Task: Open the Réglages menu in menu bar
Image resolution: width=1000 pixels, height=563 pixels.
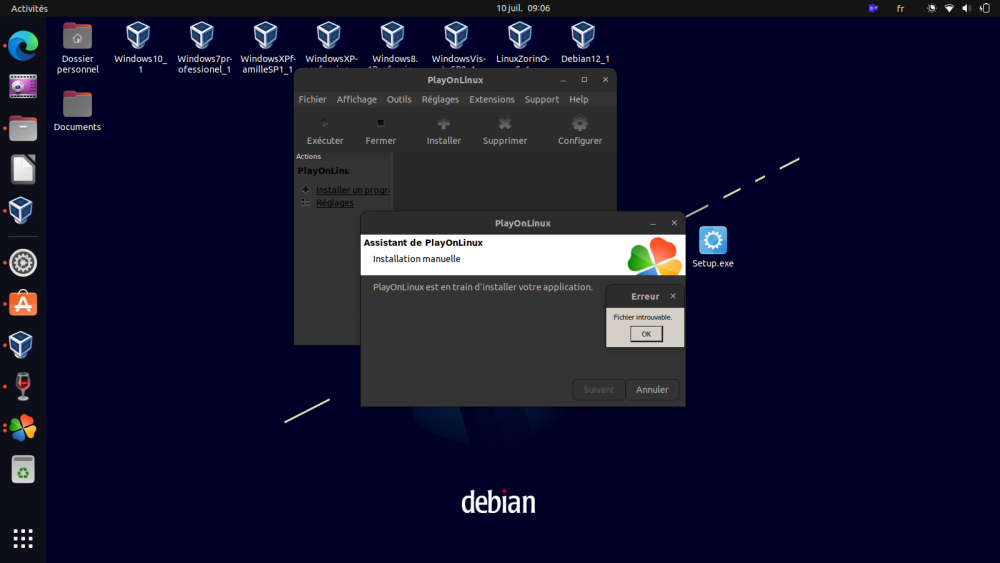Action: [440, 99]
